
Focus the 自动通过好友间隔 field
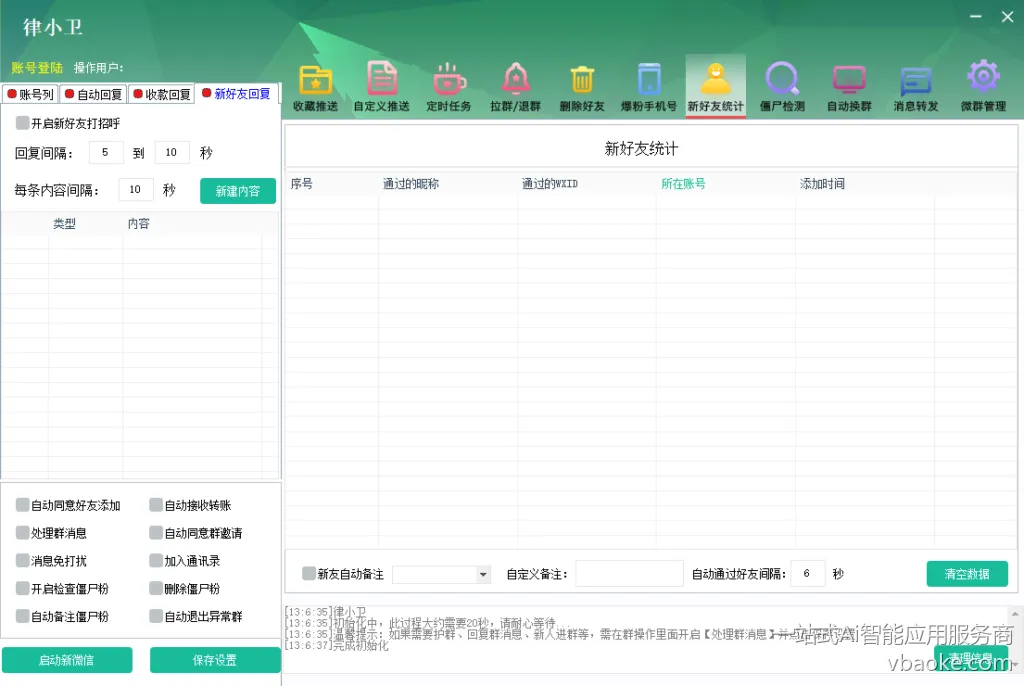(807, 574)
